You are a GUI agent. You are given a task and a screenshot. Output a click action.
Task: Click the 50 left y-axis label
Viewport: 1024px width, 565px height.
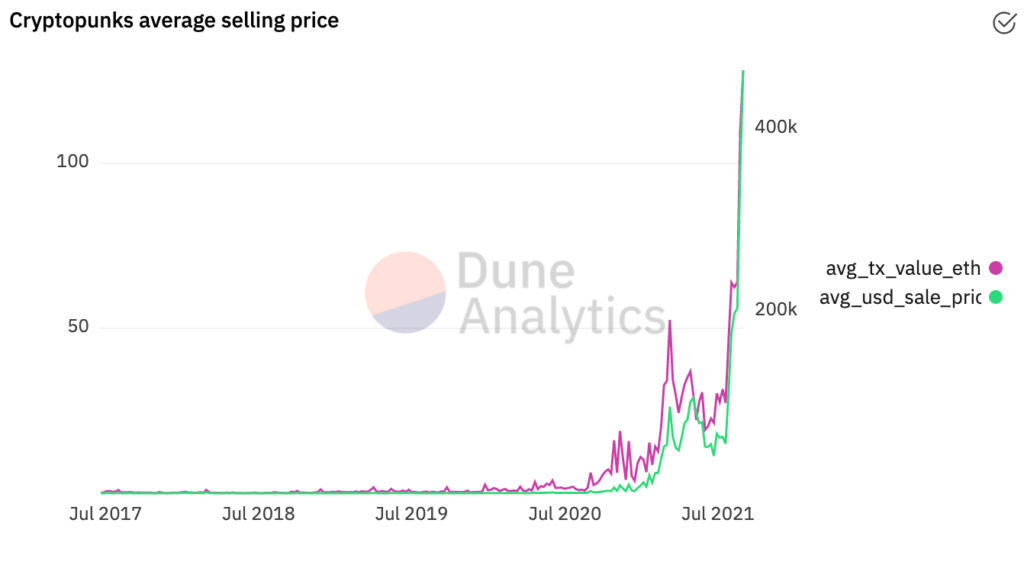pos(78,326)
